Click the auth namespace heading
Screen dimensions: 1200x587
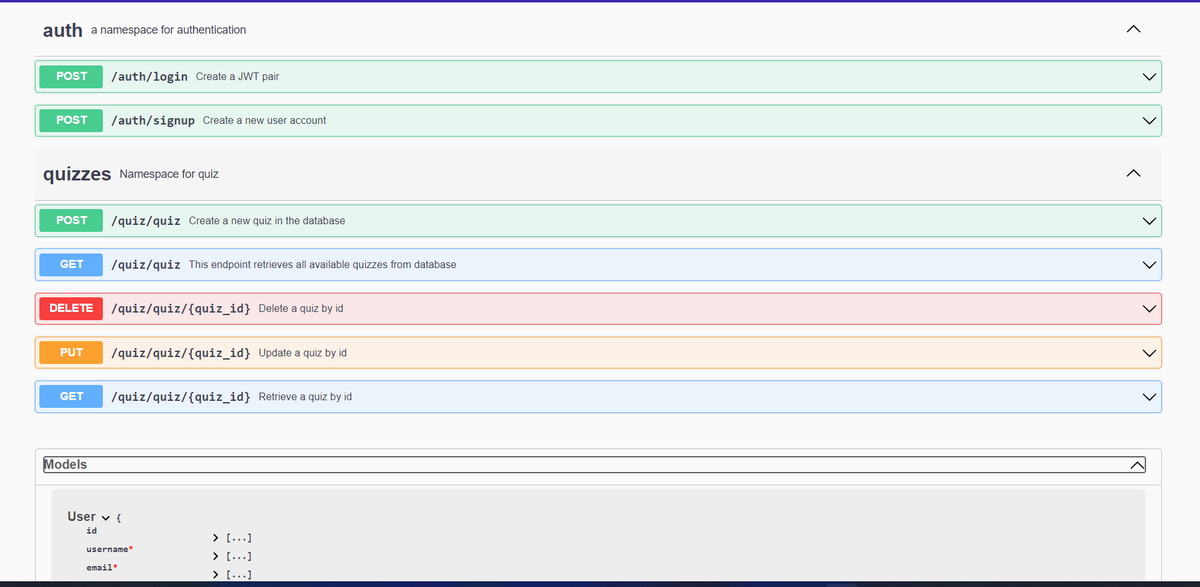coord(63,30)
